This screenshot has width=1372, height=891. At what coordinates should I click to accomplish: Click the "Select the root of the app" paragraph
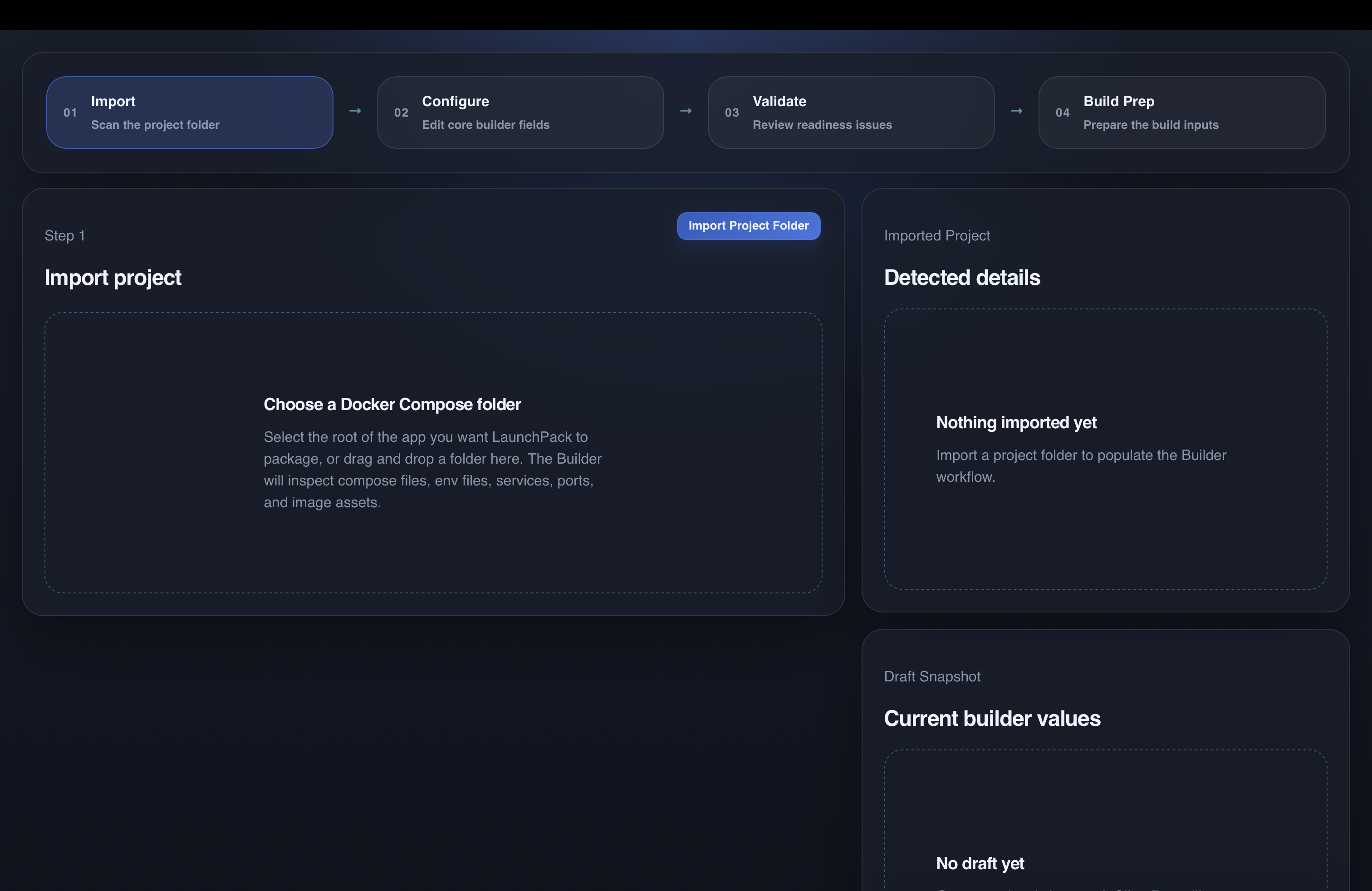[432, 470]
